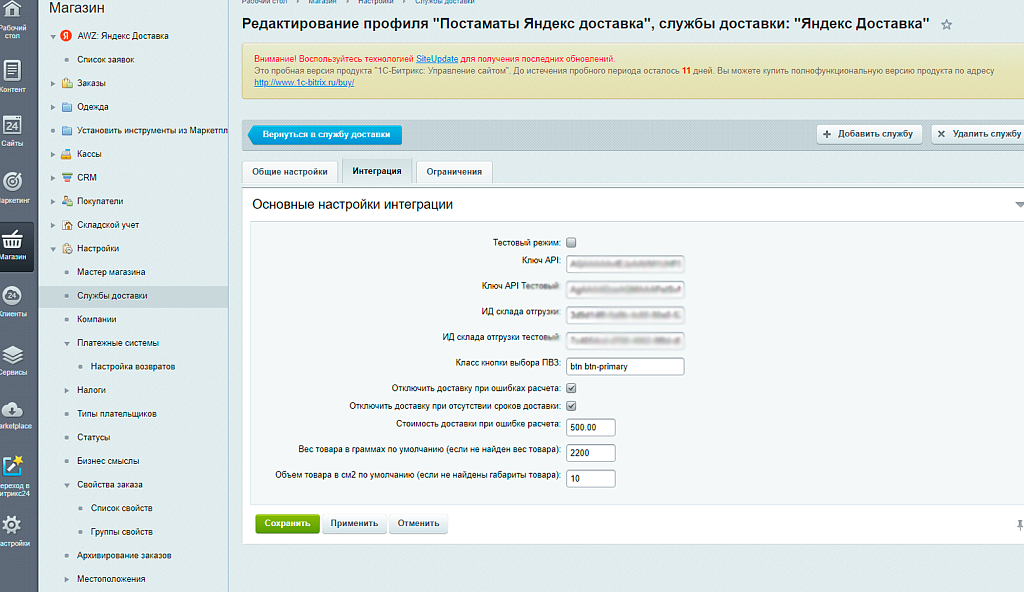Select the Маркетинг sidebar icon
The width and height of the screenshot is (1024, 592).
[x=12, y=182]
